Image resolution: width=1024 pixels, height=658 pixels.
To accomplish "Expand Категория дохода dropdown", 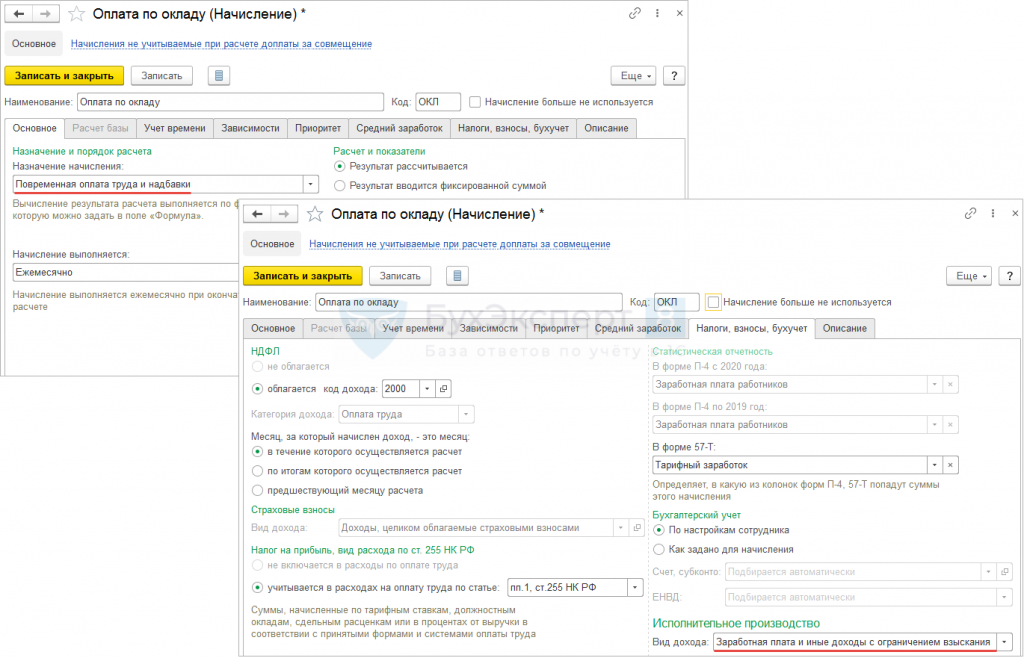I will (466, 414).
